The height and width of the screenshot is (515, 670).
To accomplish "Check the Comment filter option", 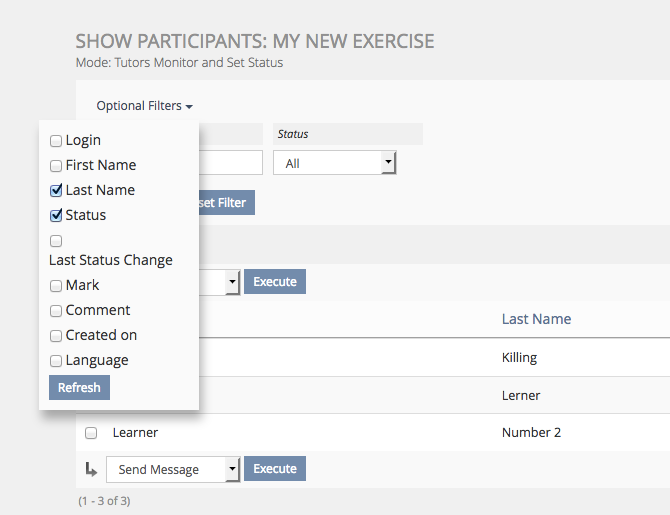I will coord(56,311).
